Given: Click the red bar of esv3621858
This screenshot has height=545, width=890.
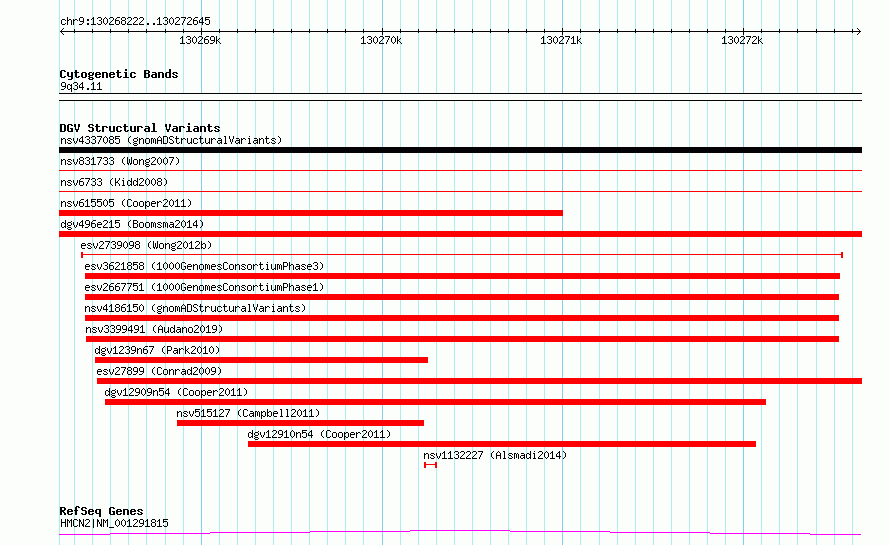Looking at the screenshot, I should [463, 276].
